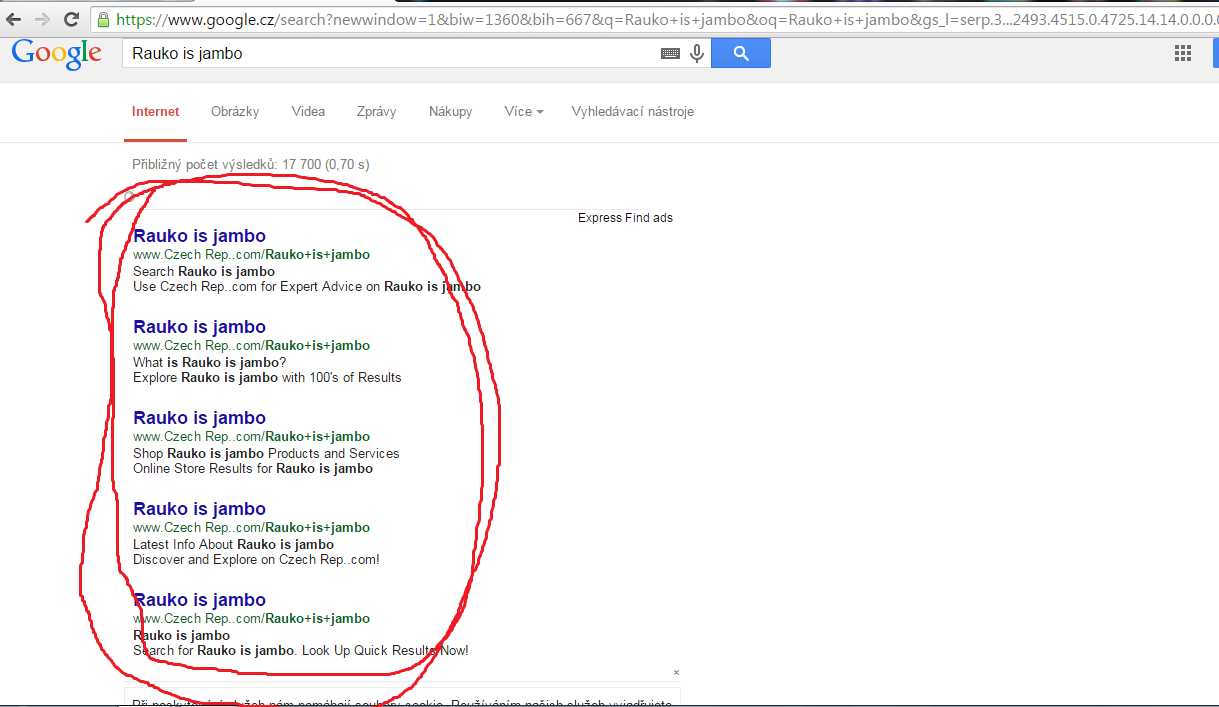Click the 'Přibližný počet výsledků: 17 700' text
Screen dimensions: 1219x707
[x=250, y=165]
